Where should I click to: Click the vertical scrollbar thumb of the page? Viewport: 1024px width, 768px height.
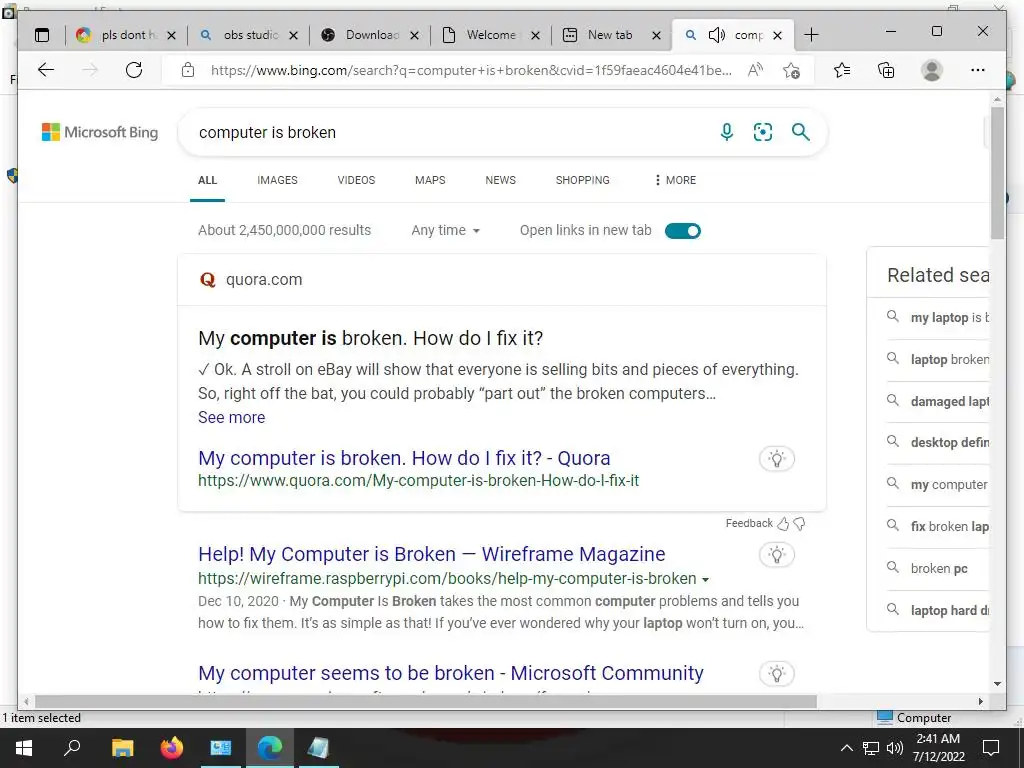tap(997, 173)
